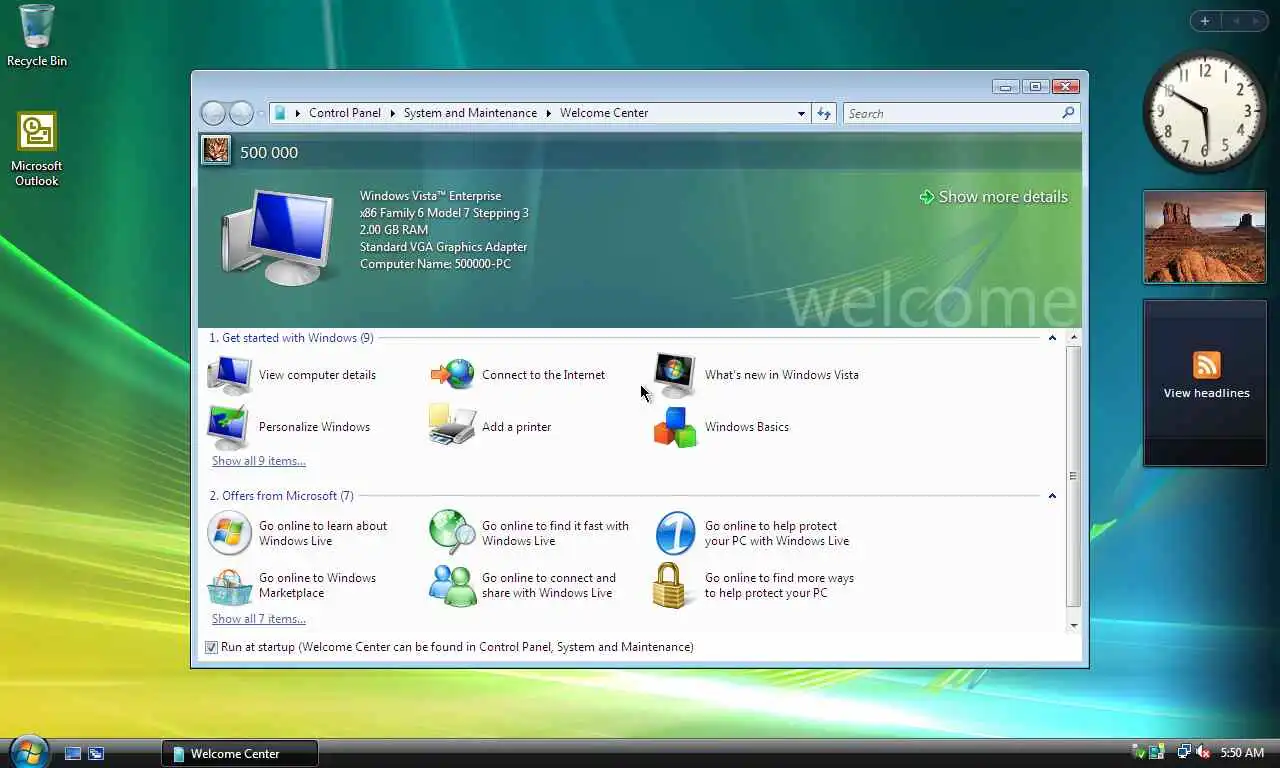Select the Windows Basics cubes icon
Screen dimensions: 1280x768
click(x=675, y=427)
